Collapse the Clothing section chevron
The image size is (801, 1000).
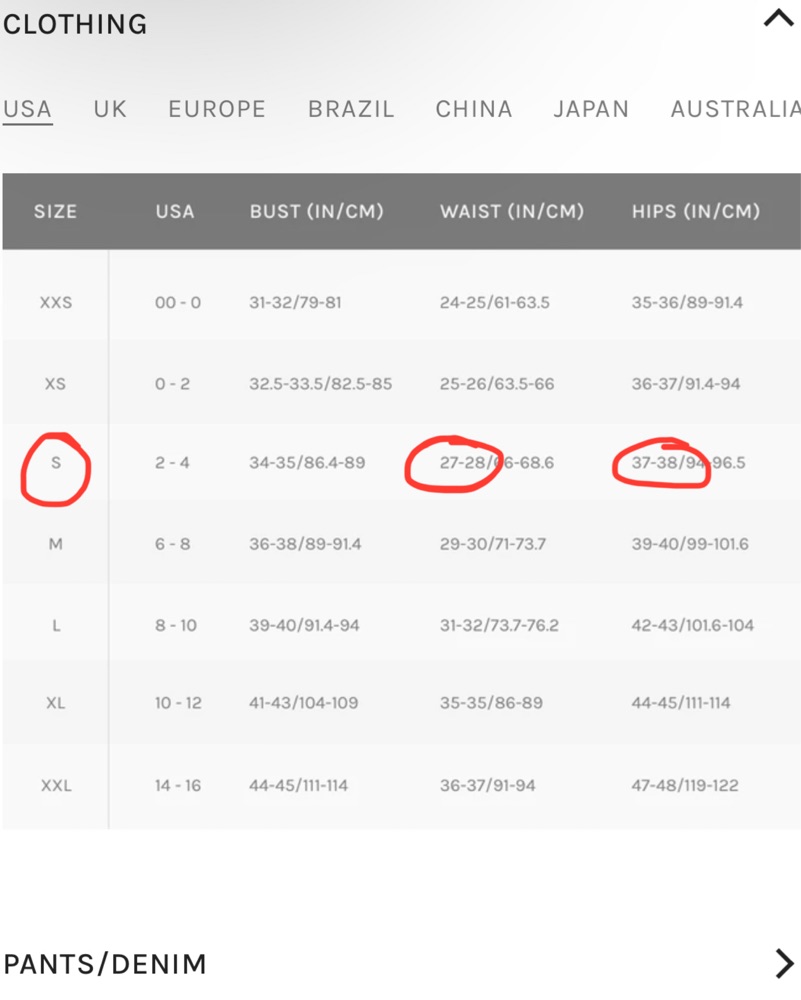click(x=778, y=19)
